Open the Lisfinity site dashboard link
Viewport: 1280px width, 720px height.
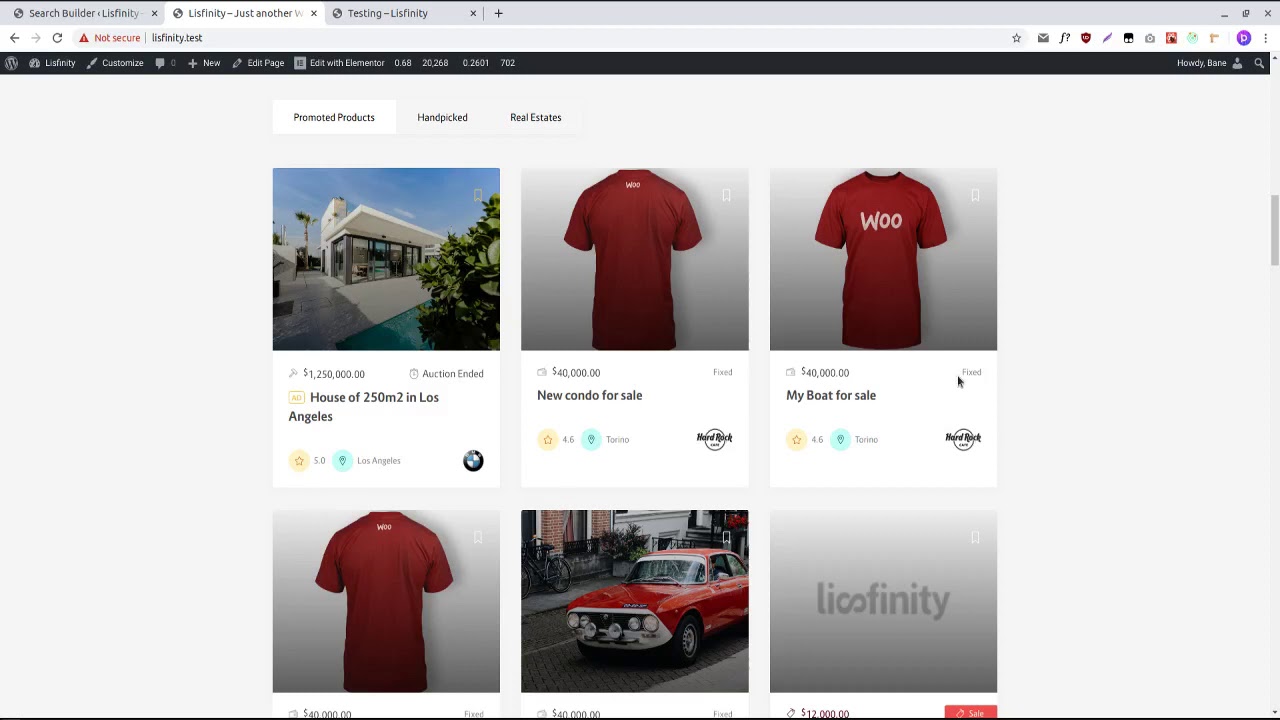(52, 63)
